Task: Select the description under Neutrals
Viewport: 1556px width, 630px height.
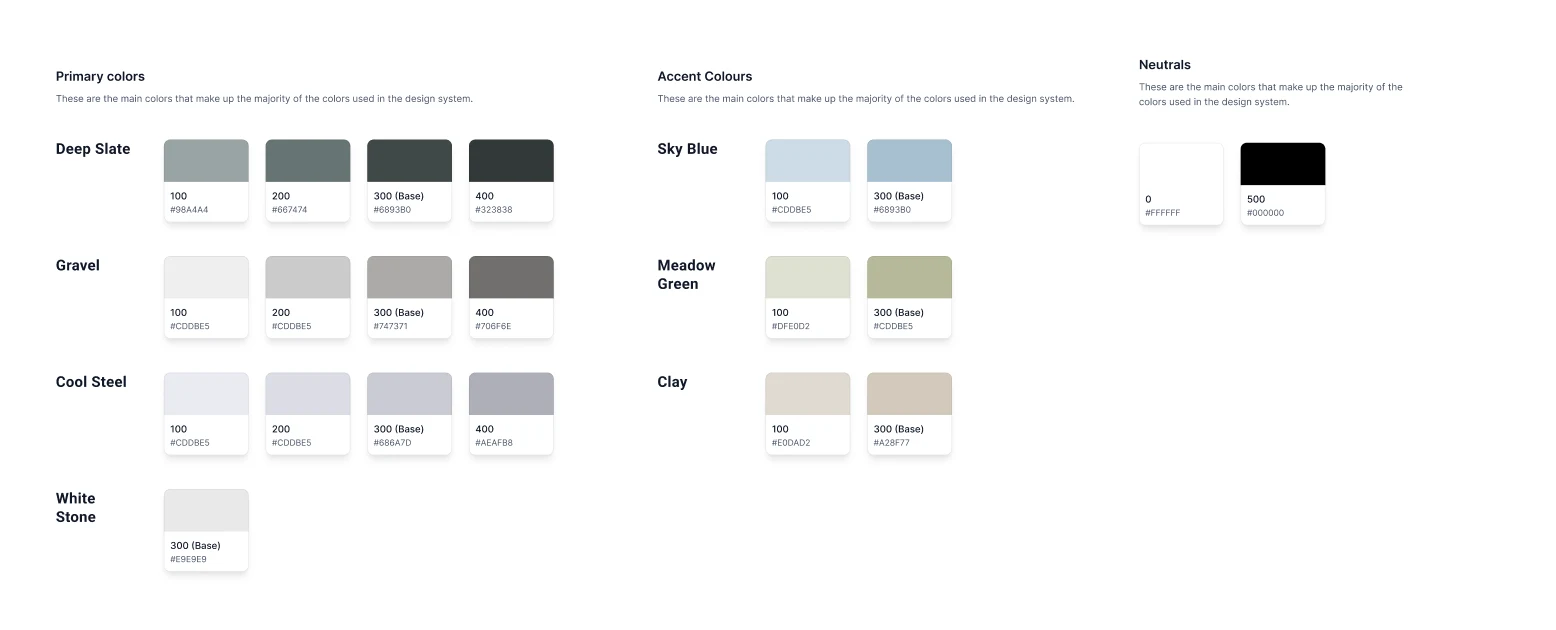Action: [1271, 94]
